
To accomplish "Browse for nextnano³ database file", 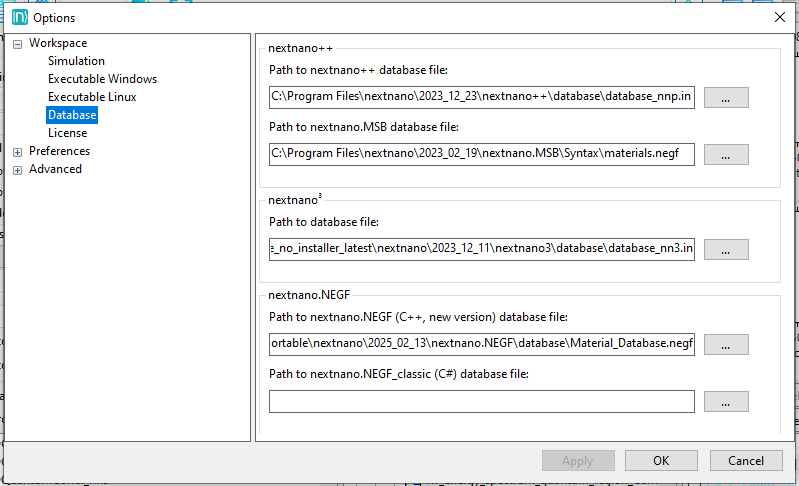I will (726, 250).
